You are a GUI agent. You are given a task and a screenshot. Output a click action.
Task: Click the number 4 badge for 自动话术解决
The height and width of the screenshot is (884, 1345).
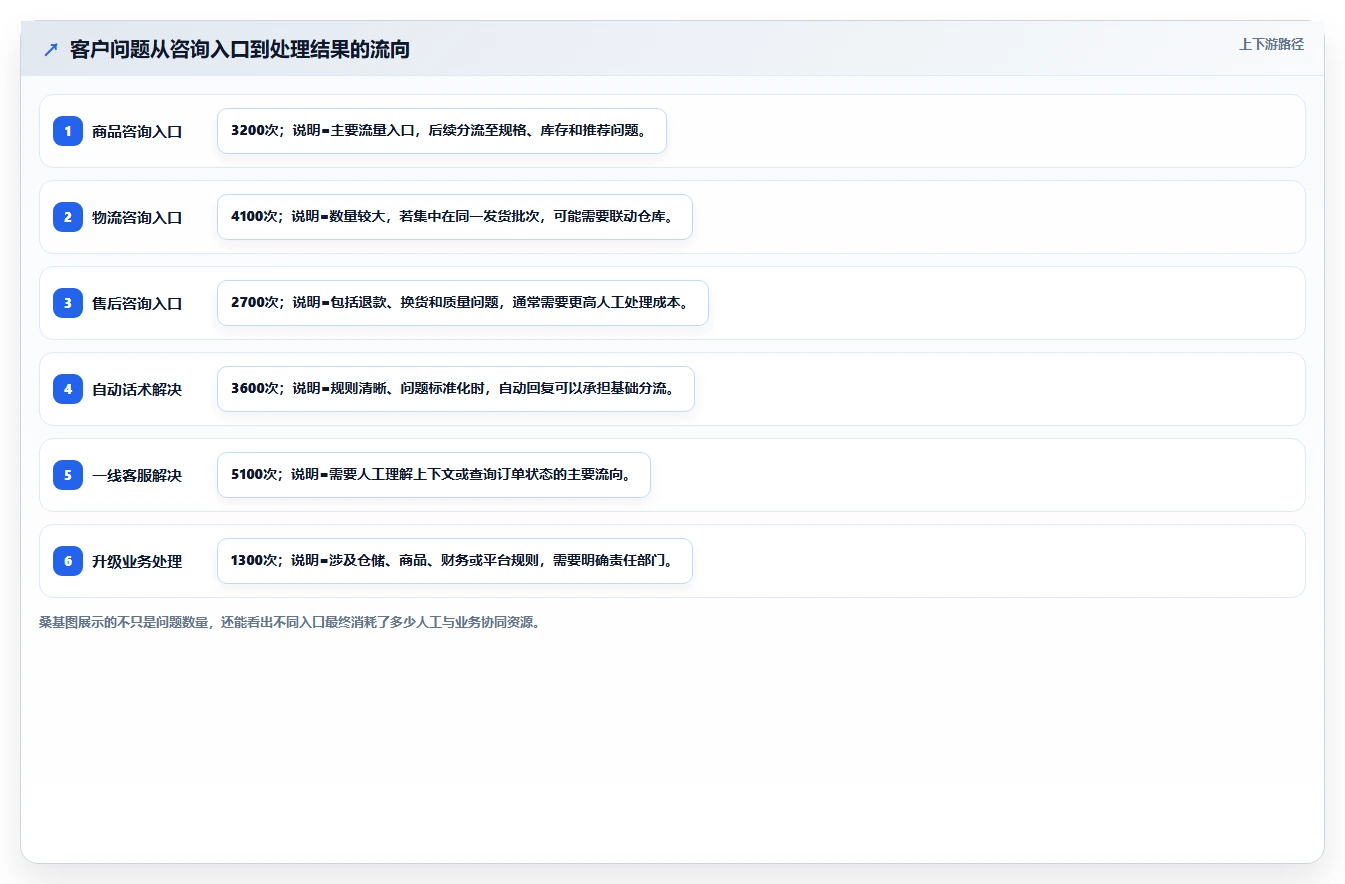click(x=68, y=389)
